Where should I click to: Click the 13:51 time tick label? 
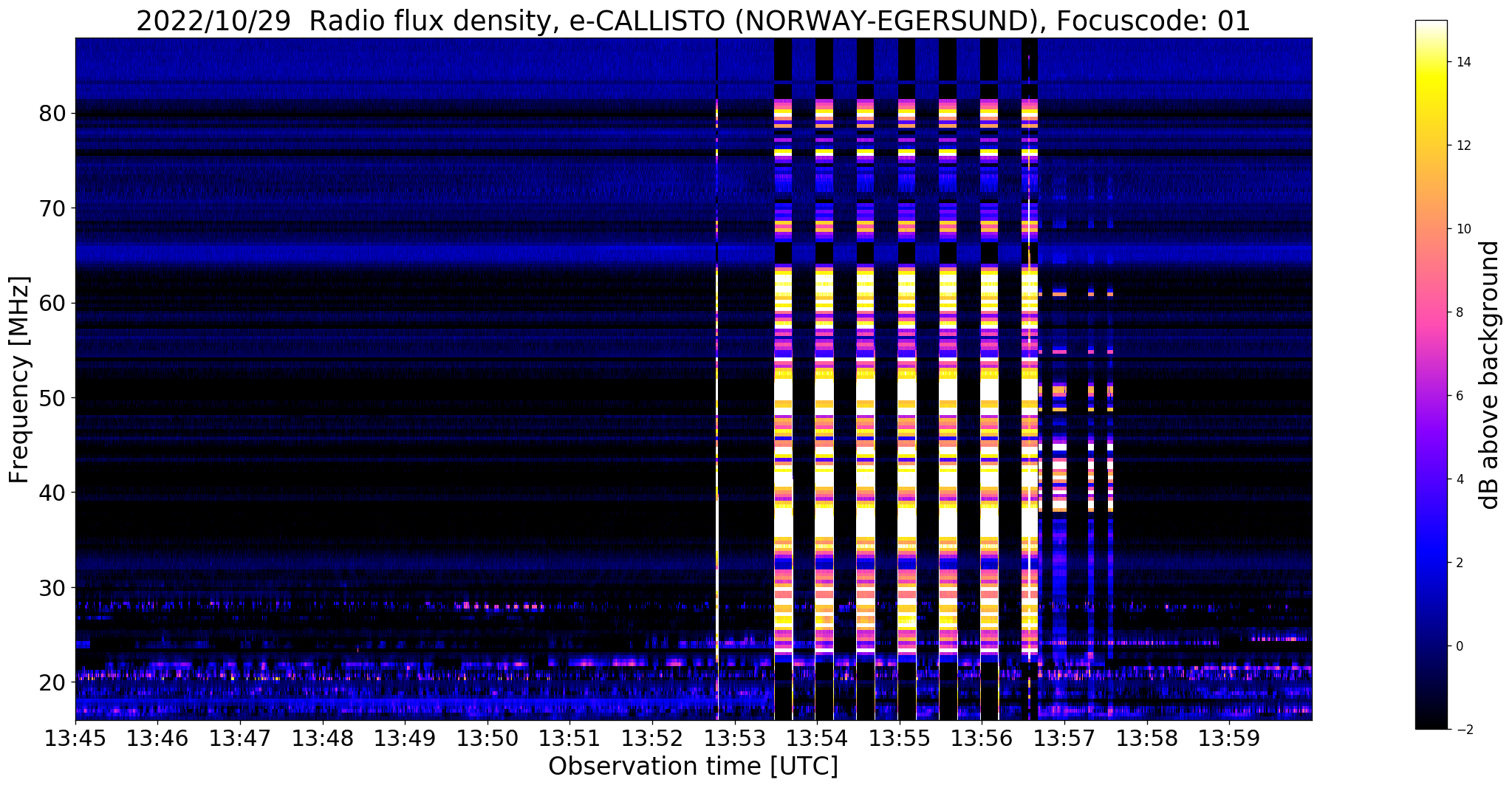[x=570, y=738]
